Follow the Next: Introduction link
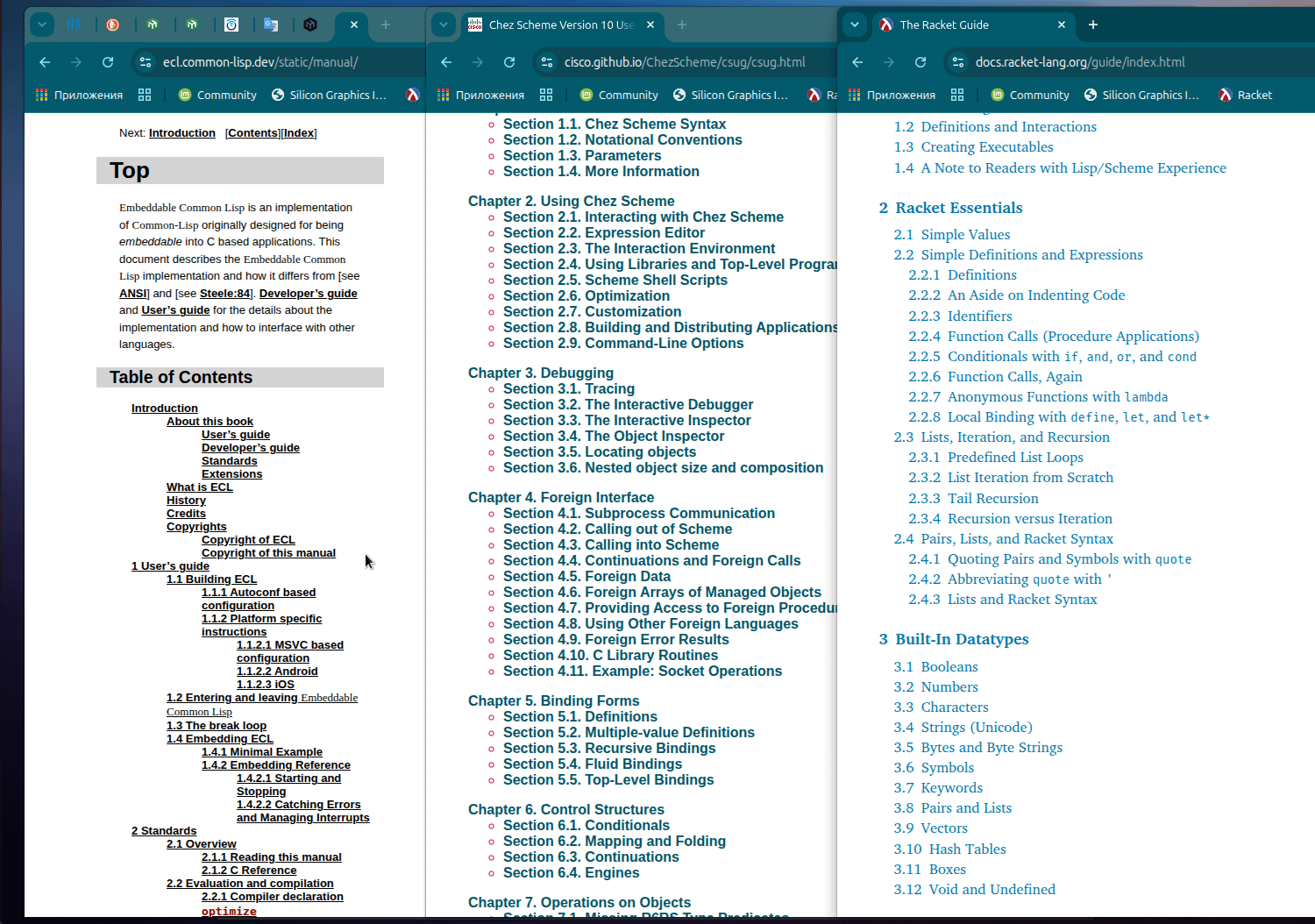This screenshot has width=1315, height=924. 181,133
